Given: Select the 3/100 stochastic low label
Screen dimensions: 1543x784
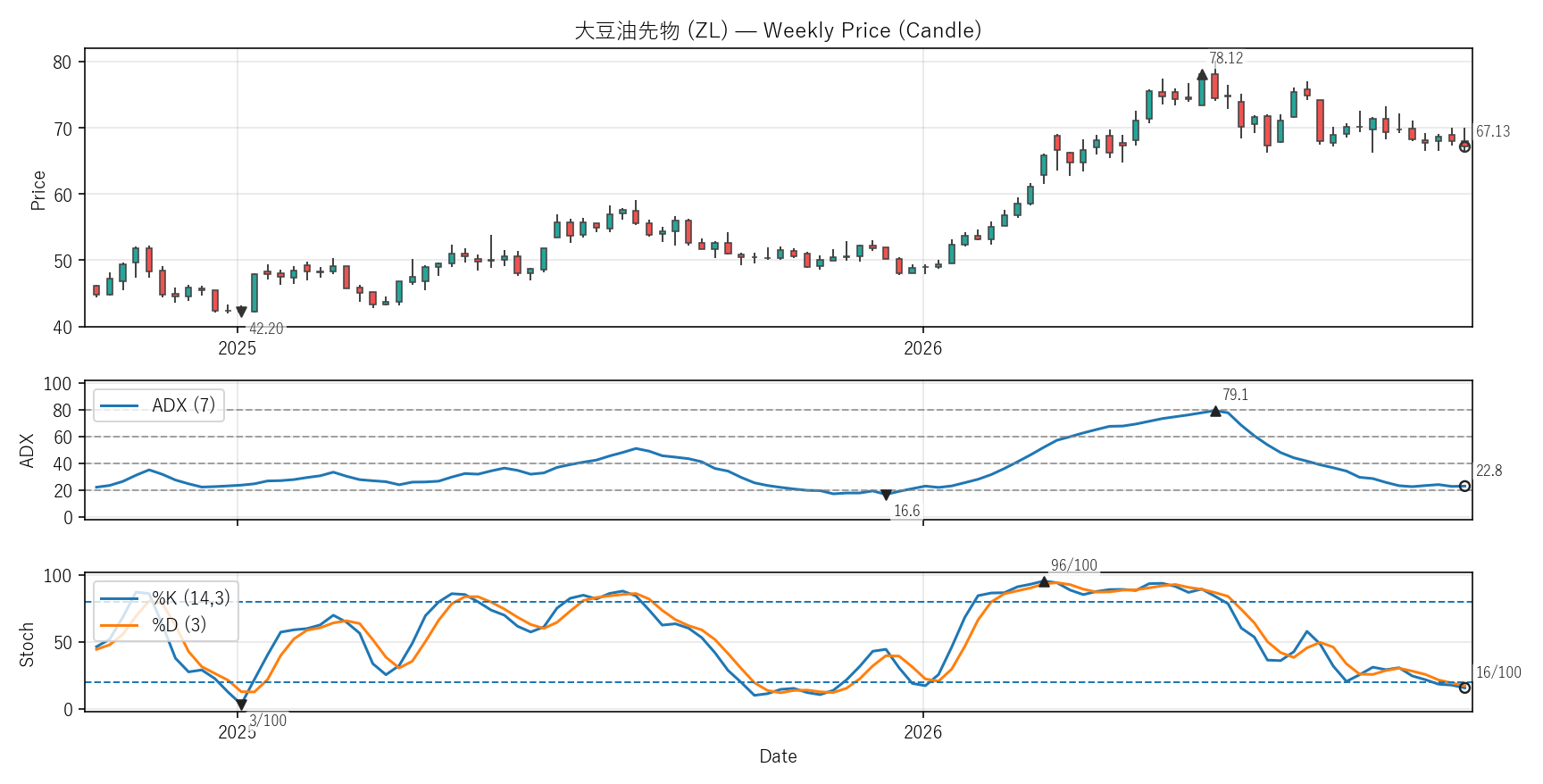Looking at the screenshot, I should tap(268, 721).
